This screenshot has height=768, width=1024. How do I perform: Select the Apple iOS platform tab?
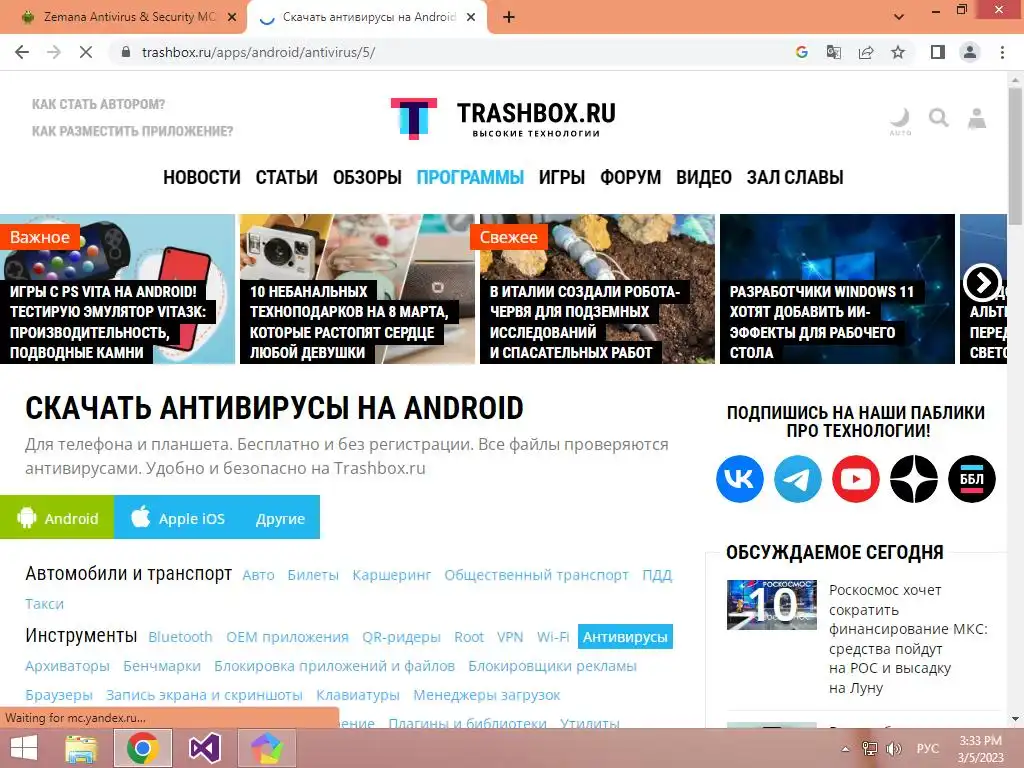click(x=178, y=518)
